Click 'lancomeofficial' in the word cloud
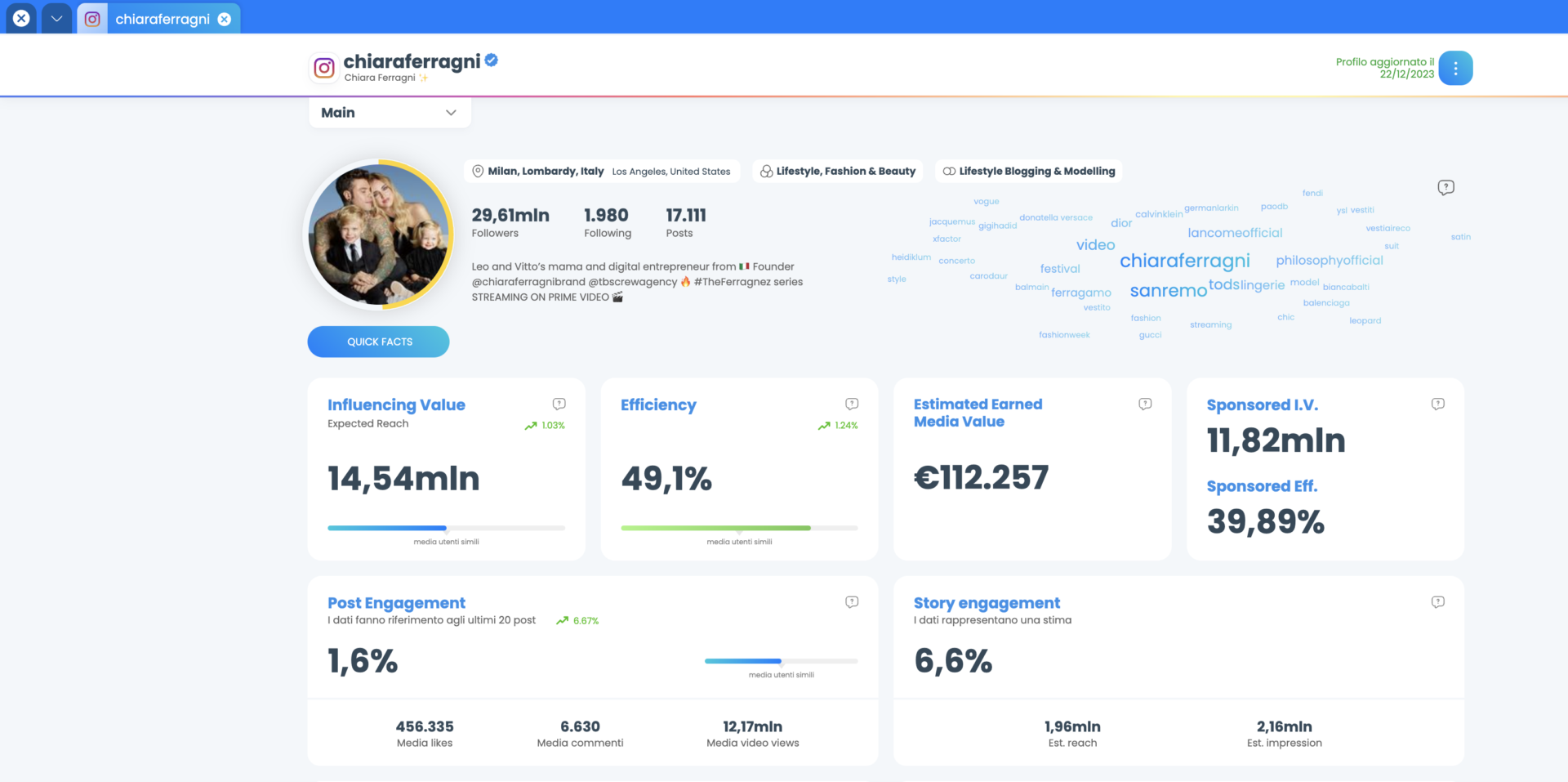Screen dimensions: 1568x782 pyautogui.click(x=1235, y=233)
